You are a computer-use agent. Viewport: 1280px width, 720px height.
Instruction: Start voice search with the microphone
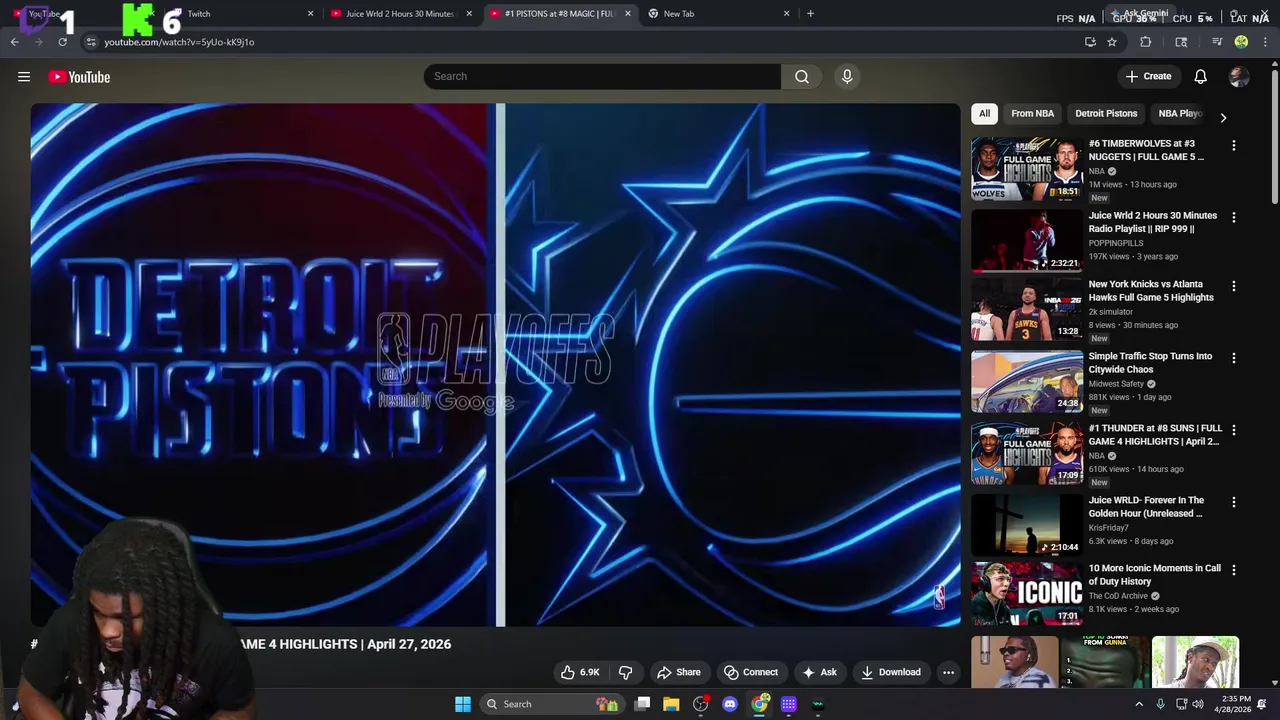(847, 76)
